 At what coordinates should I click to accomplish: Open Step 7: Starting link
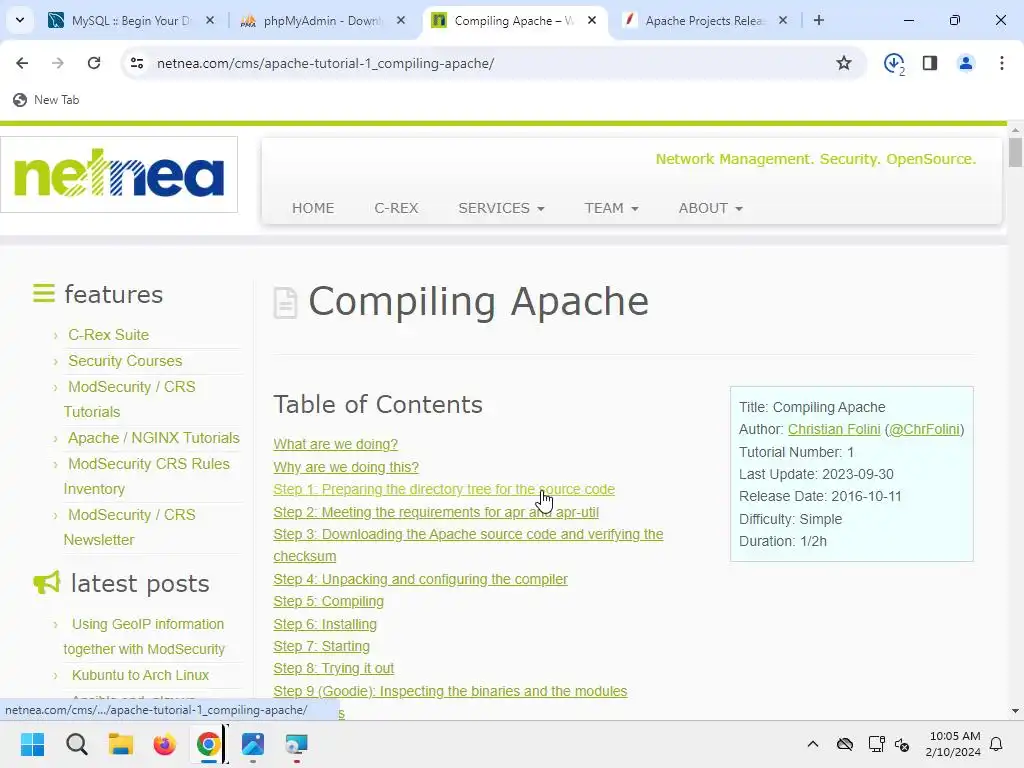(x=321, y=647)
